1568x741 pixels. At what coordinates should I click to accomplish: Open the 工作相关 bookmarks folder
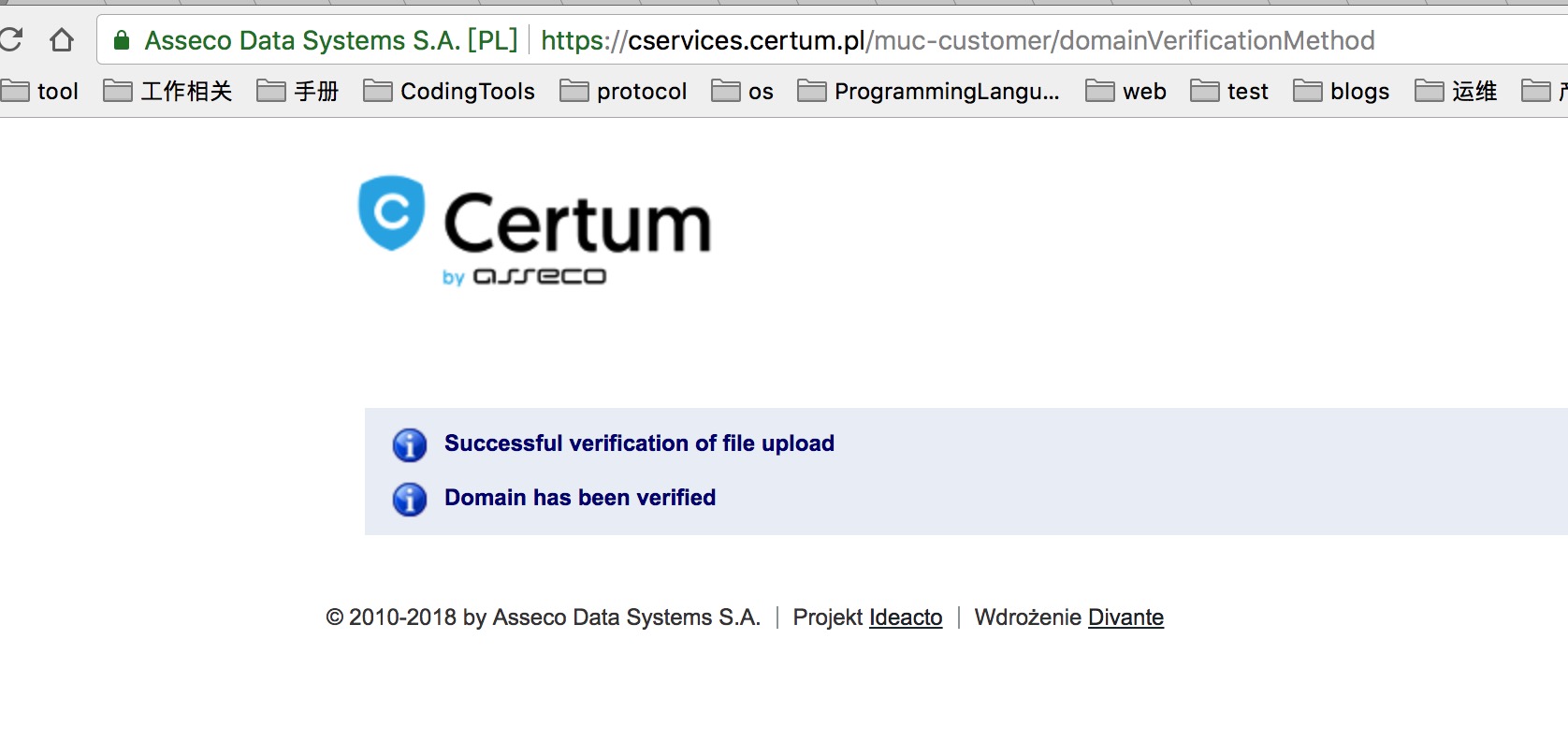[x=167, y=91]
